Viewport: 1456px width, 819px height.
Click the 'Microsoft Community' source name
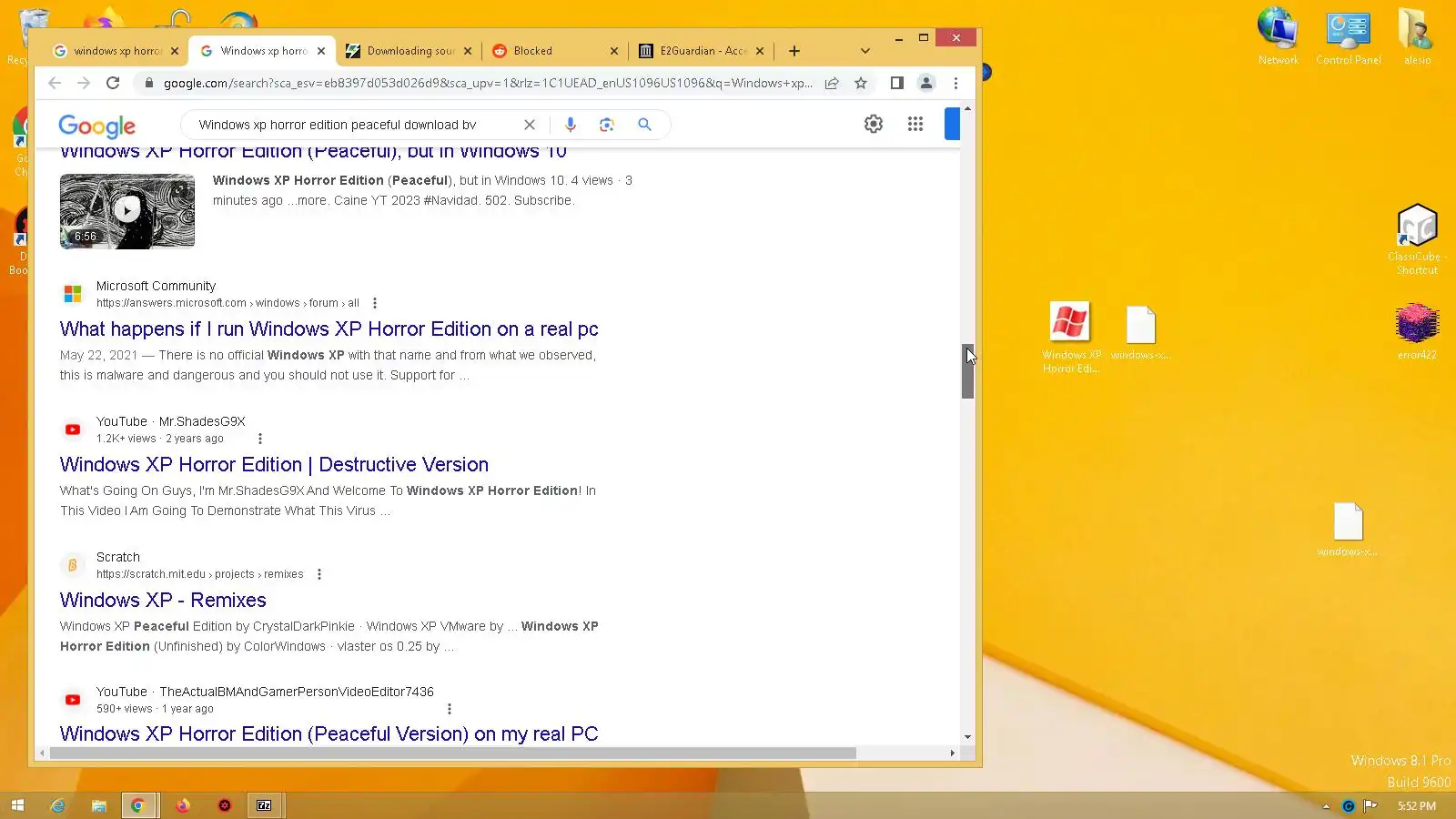click(x=156, y=286)
